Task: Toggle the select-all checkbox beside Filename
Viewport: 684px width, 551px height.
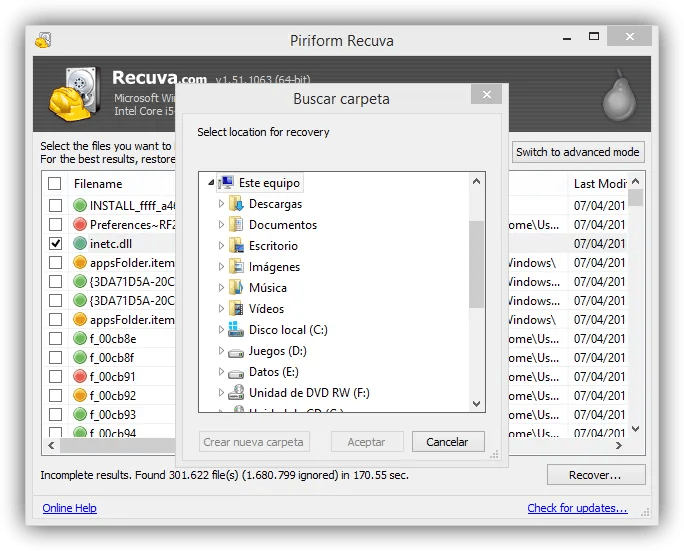Action: pyautogui.click(x=55, y=183)
